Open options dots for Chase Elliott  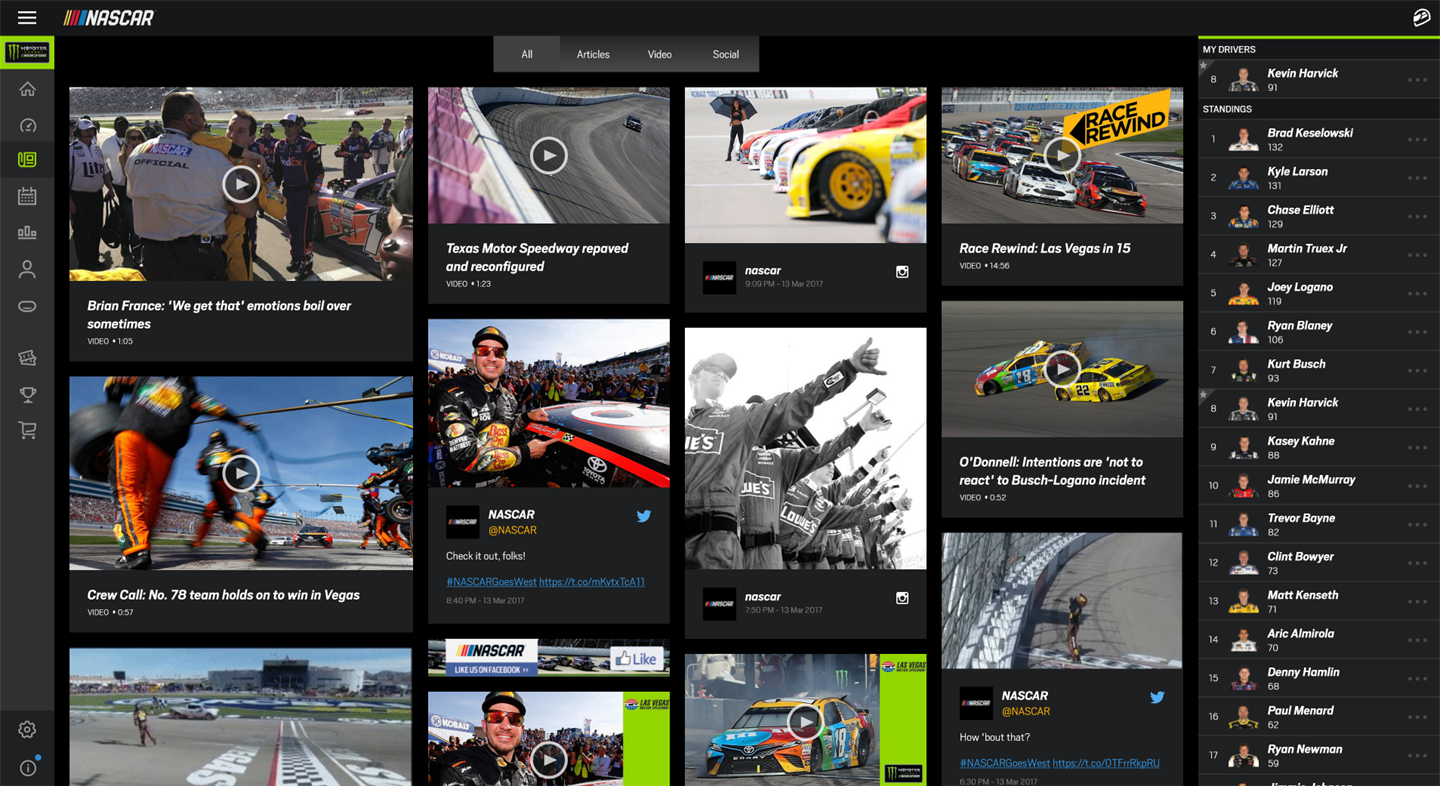pyautogui.click(x=1417, y=217)
